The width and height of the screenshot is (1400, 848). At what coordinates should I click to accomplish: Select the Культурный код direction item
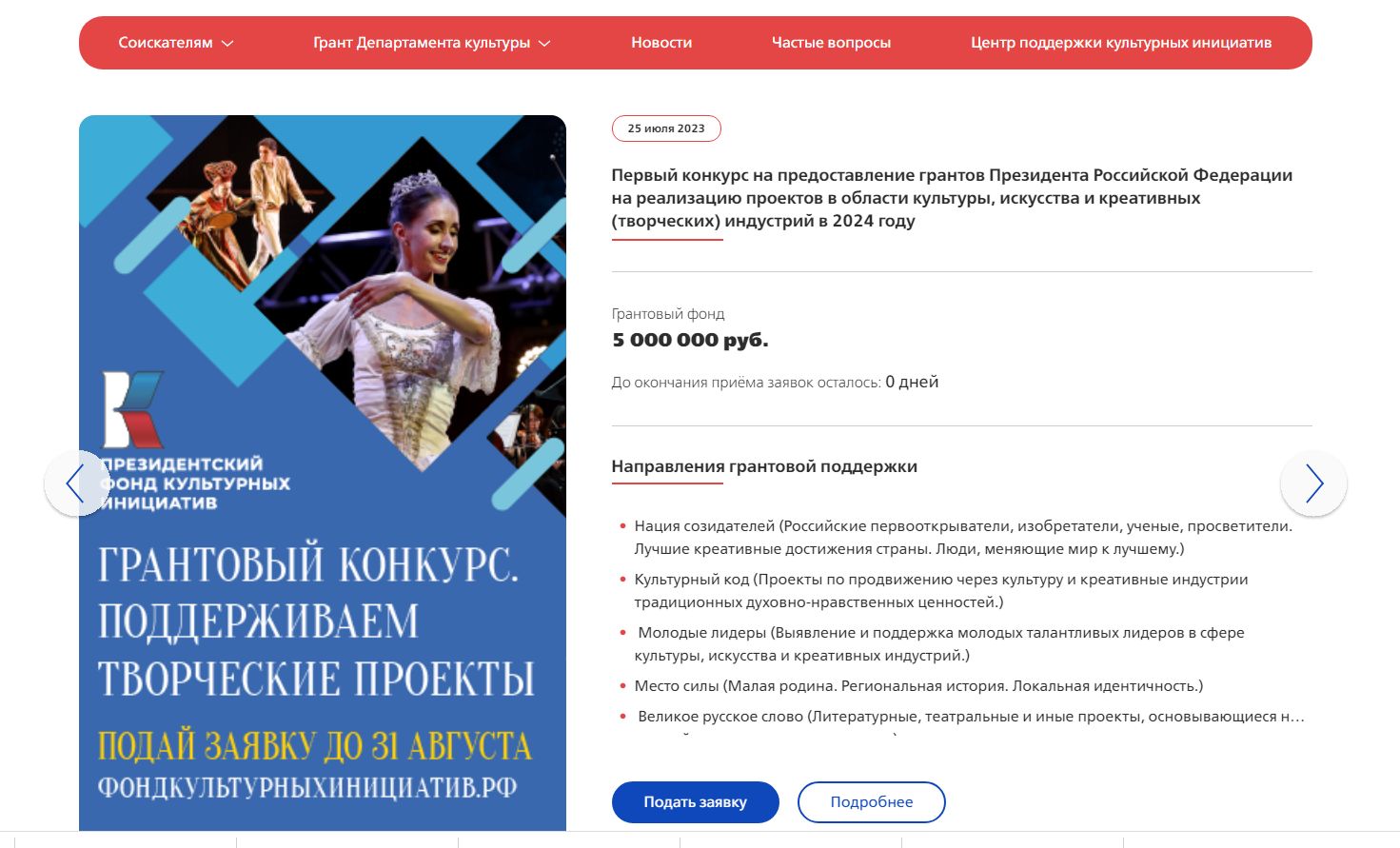[941, 591]
